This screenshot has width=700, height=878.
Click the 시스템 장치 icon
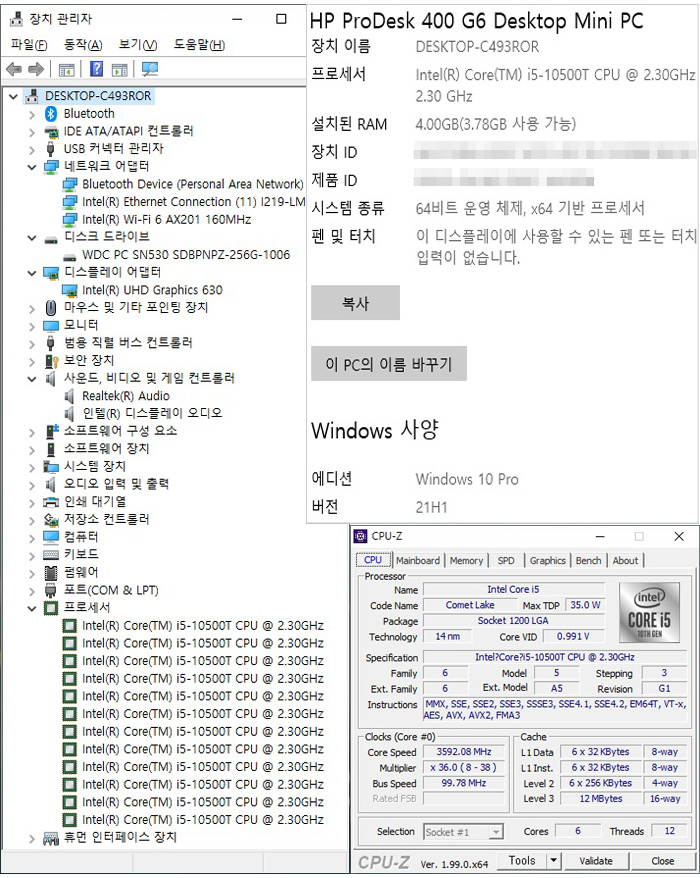[x=51, y=466]
